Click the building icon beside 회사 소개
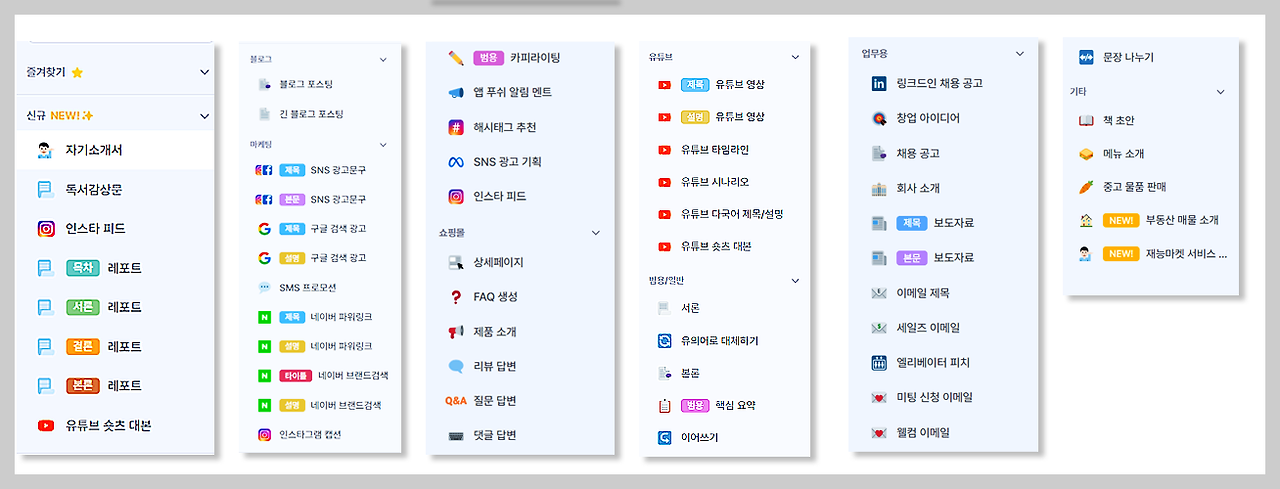 tap(879, 188)
